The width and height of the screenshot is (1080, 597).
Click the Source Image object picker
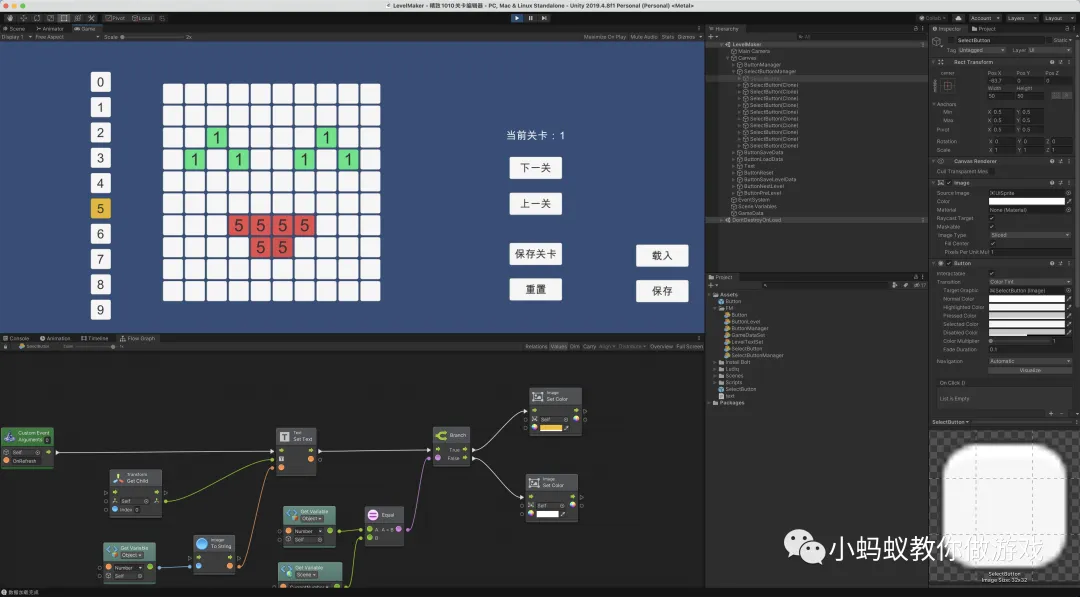pos(1068,193)
